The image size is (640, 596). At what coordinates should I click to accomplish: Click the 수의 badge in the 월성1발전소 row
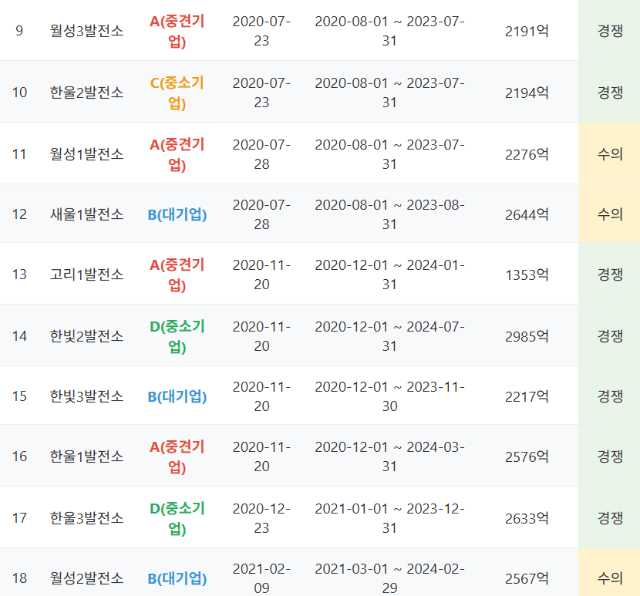(610, 154)
